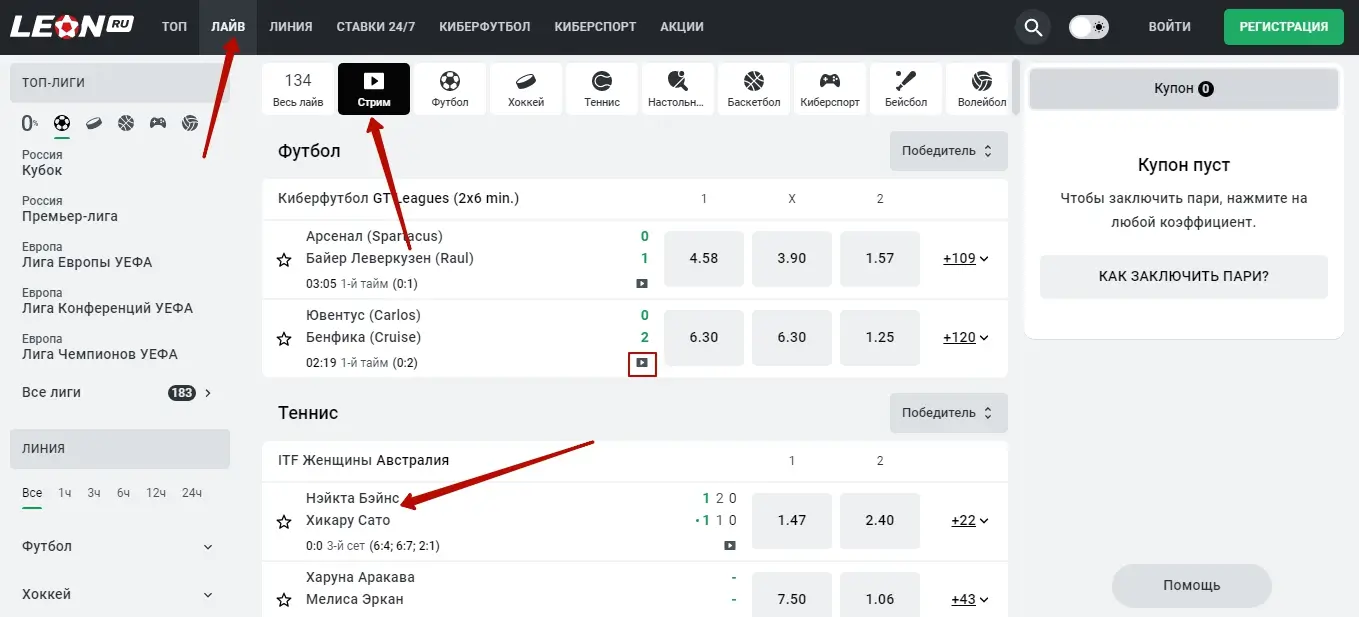Open the Basketball category icon
Screen dimensions: 1359x617
pos(754,88)
